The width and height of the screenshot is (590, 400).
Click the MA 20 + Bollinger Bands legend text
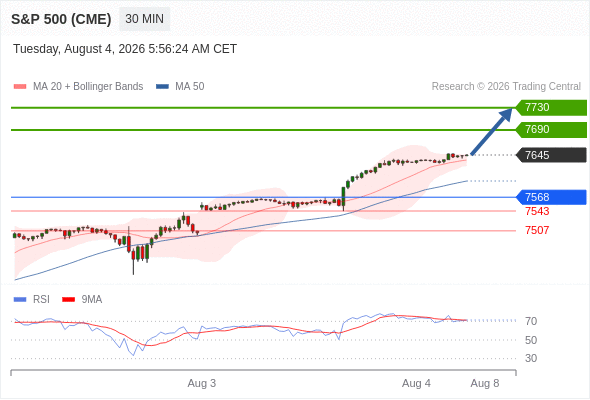point(88,87)
